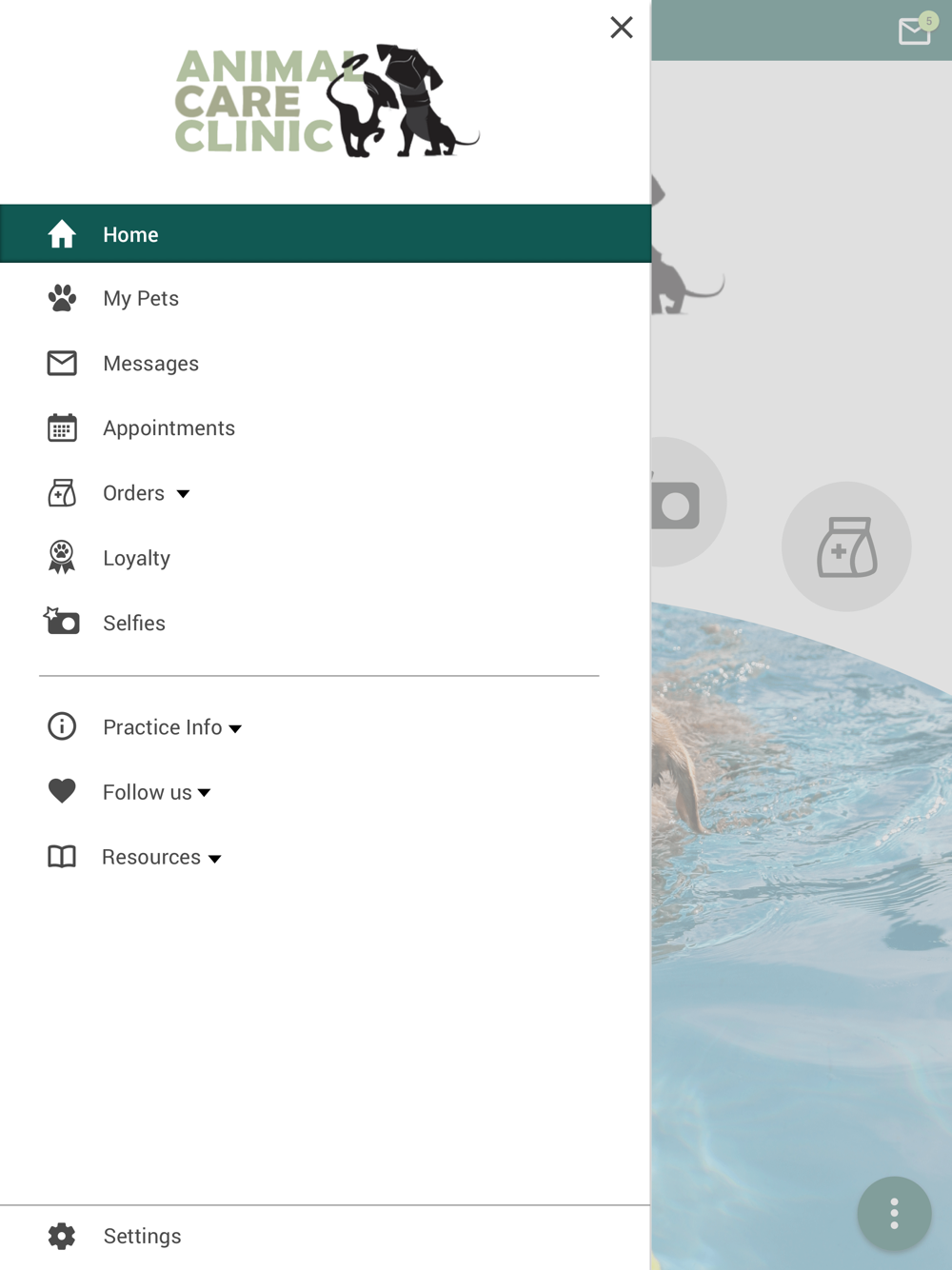This screenshot has width=952, height=1270.
Task: Select the Resources label
Action: pos(151,857)
